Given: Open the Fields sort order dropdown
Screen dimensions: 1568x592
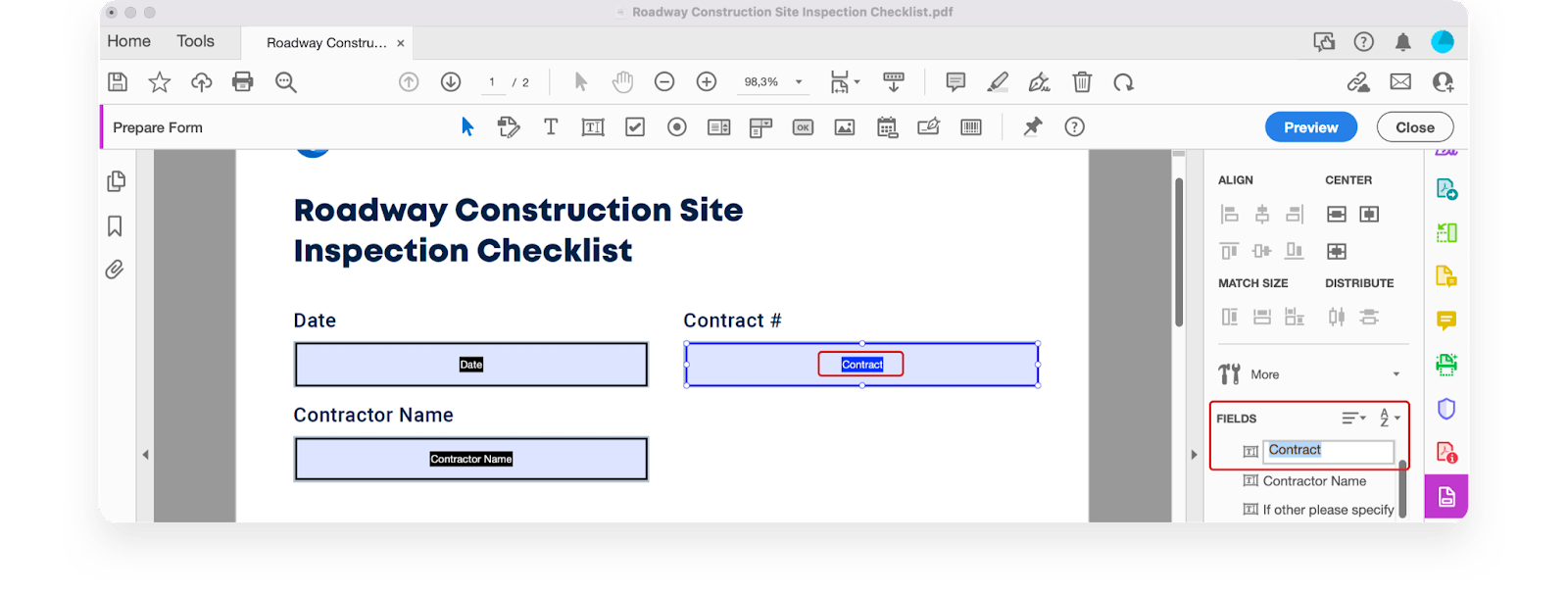Looking at the screenshot, I should pos(1390,419).
